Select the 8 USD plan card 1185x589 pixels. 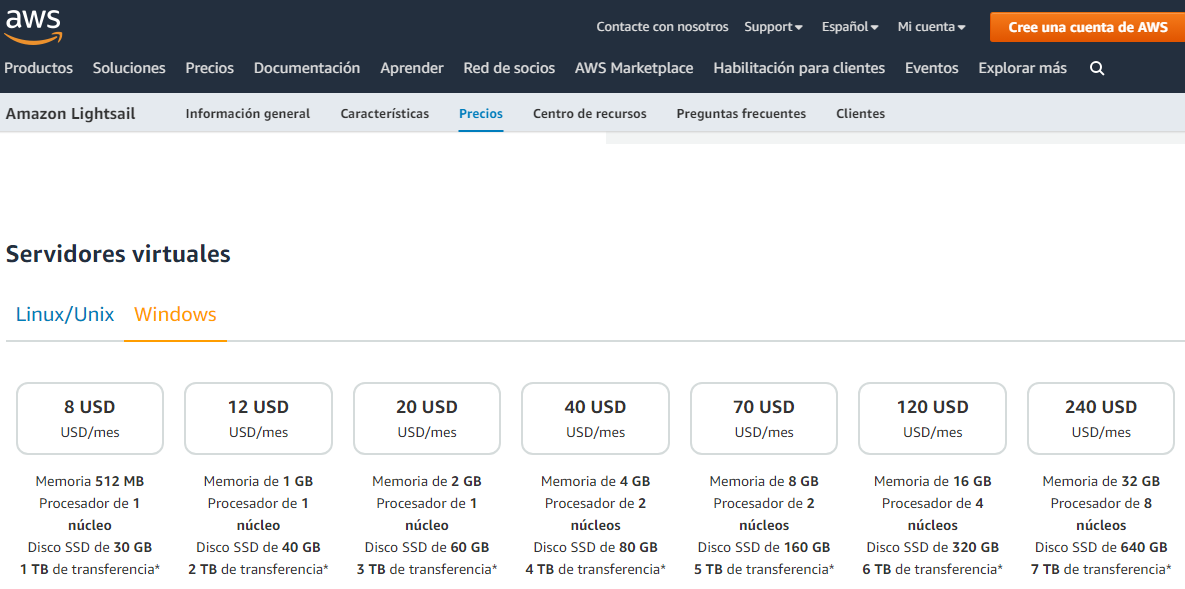(x=90, y=418)
